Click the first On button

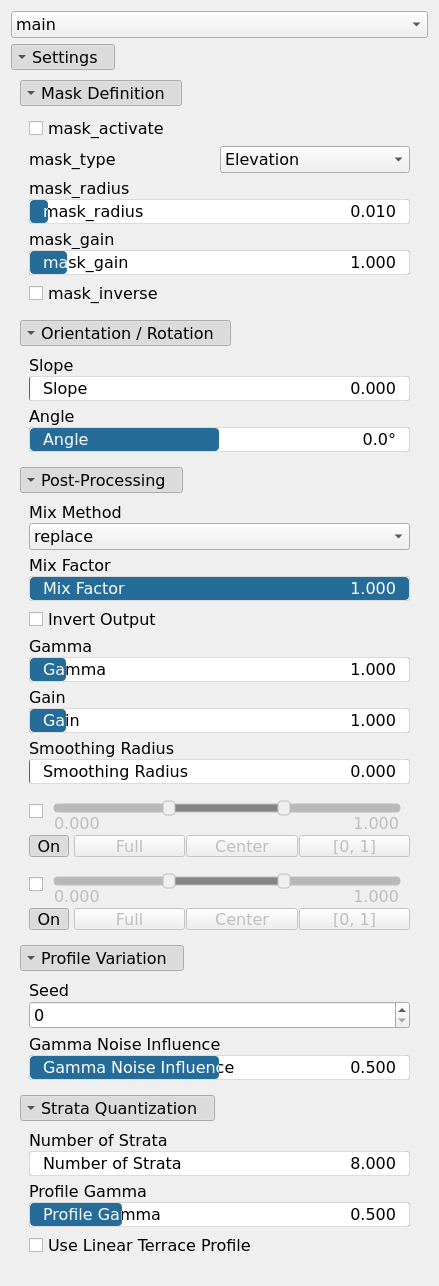49,846
